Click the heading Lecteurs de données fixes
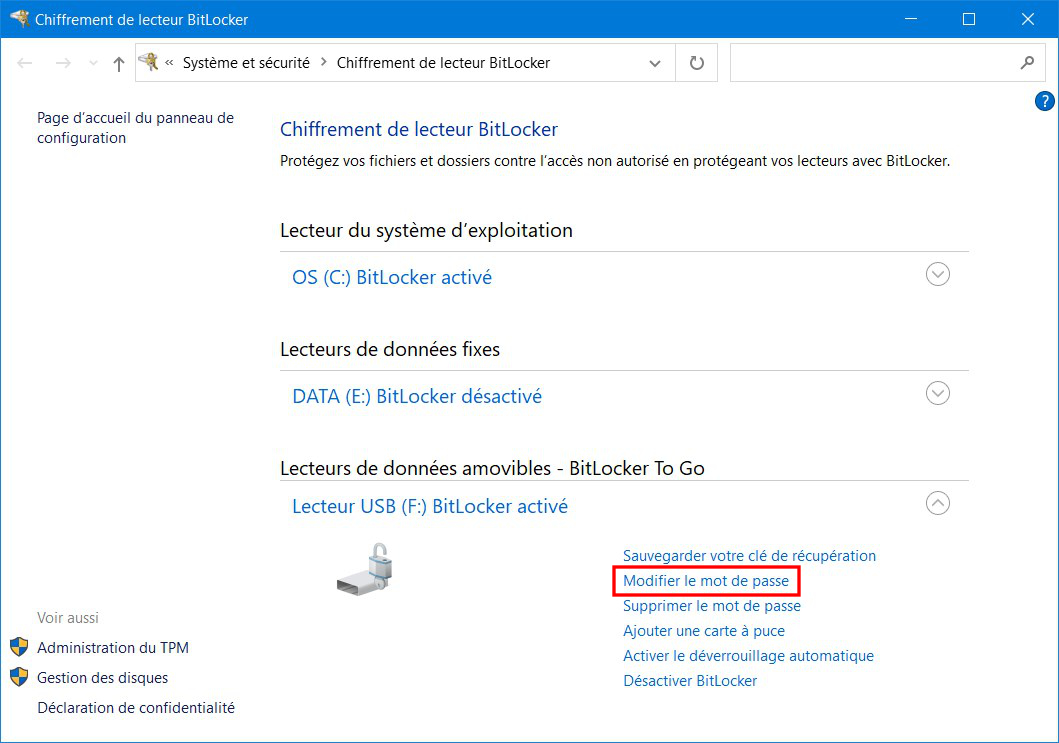1059x743 pixels. point(390,349)
